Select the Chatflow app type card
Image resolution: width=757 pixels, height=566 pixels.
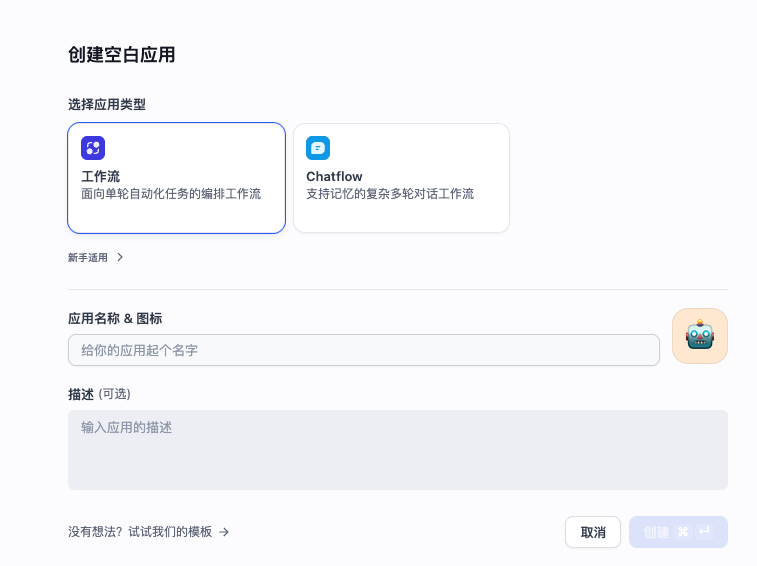(401, 177)
